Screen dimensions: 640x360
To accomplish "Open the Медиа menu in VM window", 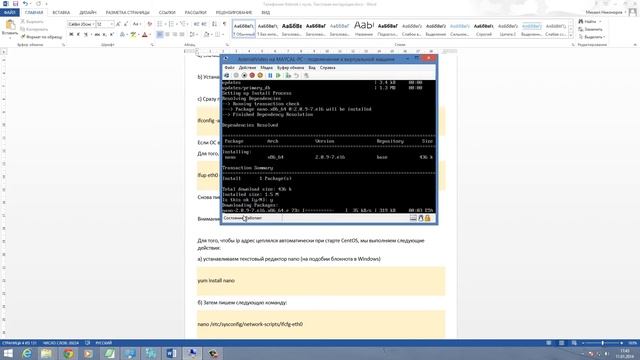I will click(x=267, y=68).
